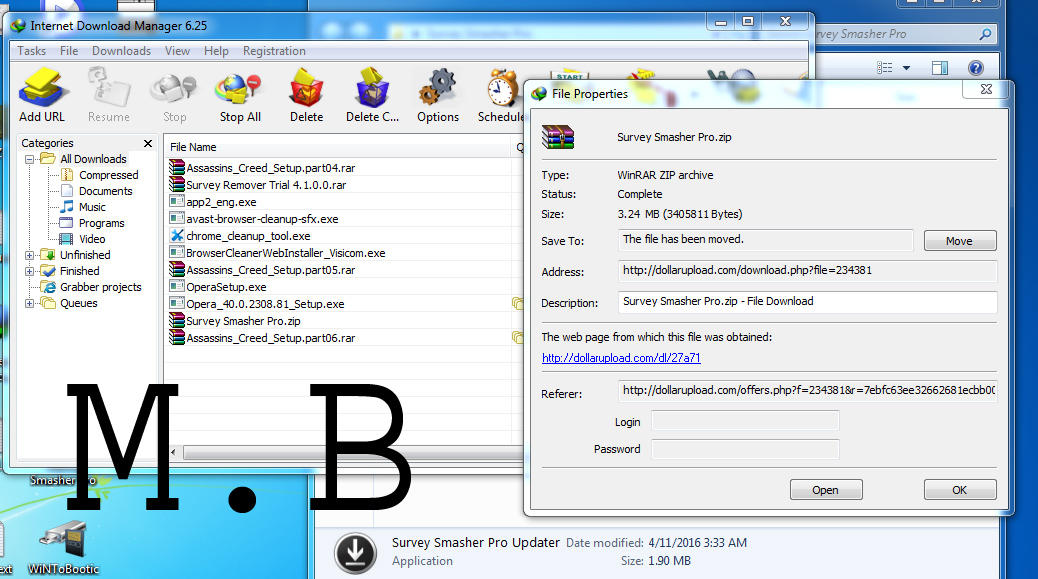This screenshot has height=579, width=1038.
Task: Click the search magnifier icon in Explorer
Action: point(986,34)
